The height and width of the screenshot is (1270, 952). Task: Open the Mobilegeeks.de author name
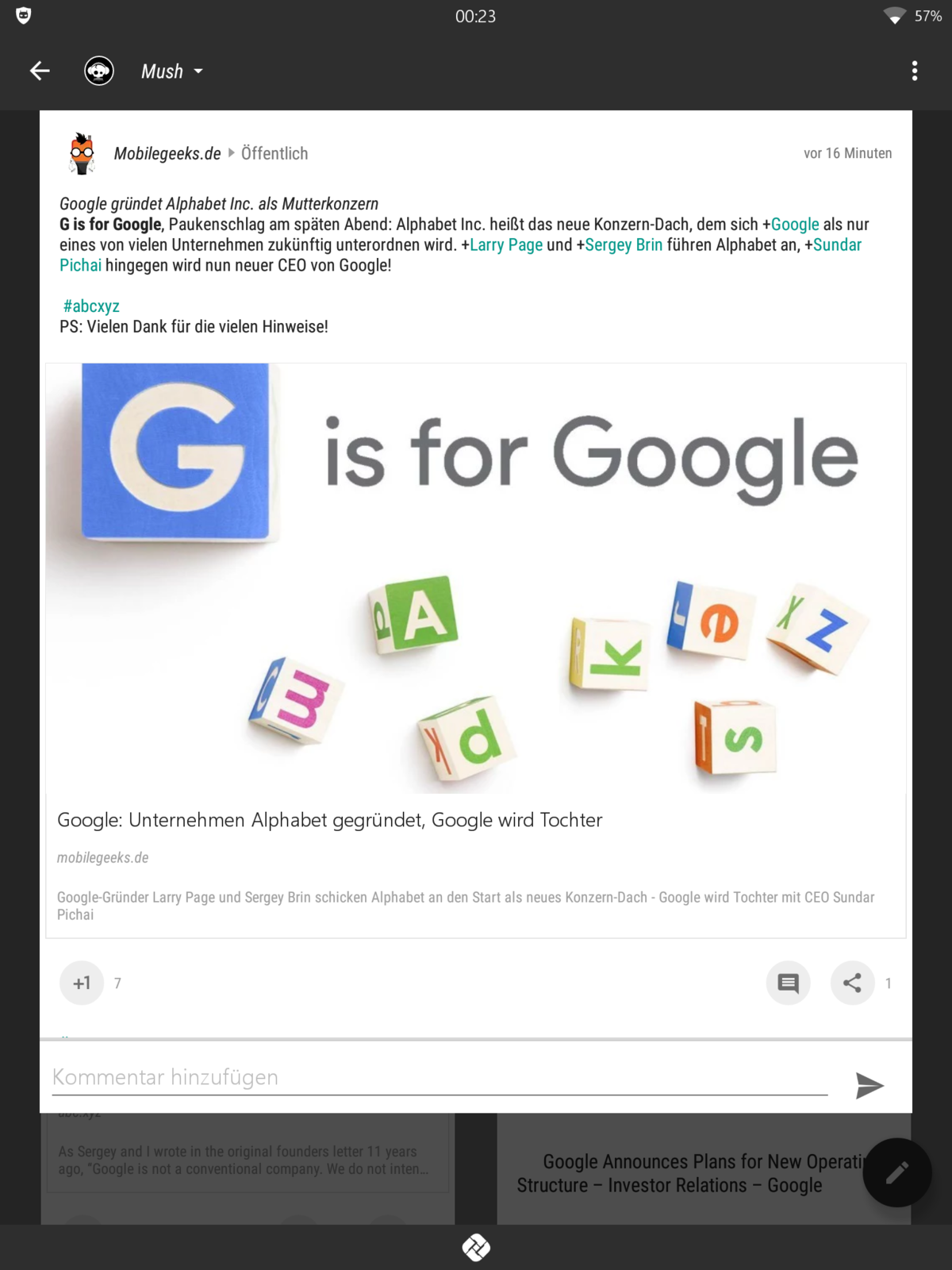tap(167, 153)
